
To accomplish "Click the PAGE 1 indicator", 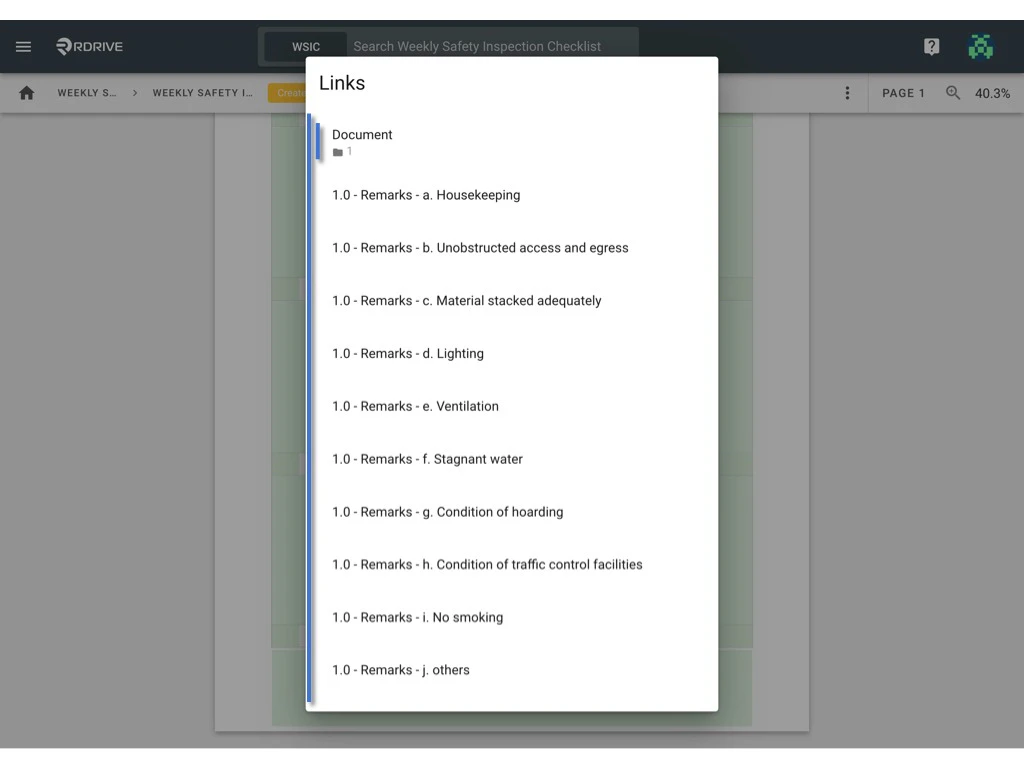I will coord(903,93).
